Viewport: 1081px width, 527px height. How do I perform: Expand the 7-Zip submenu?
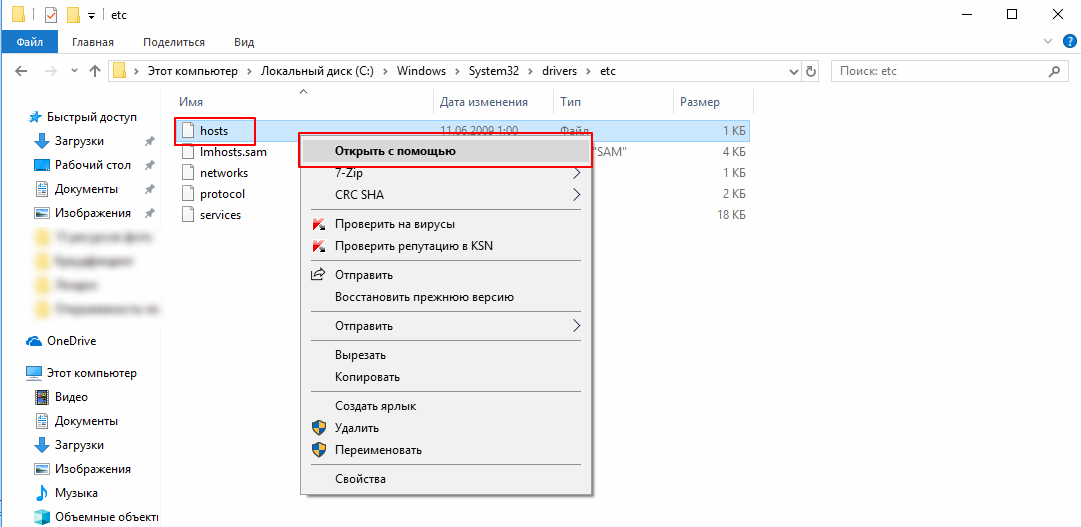(x=576, y=173)
